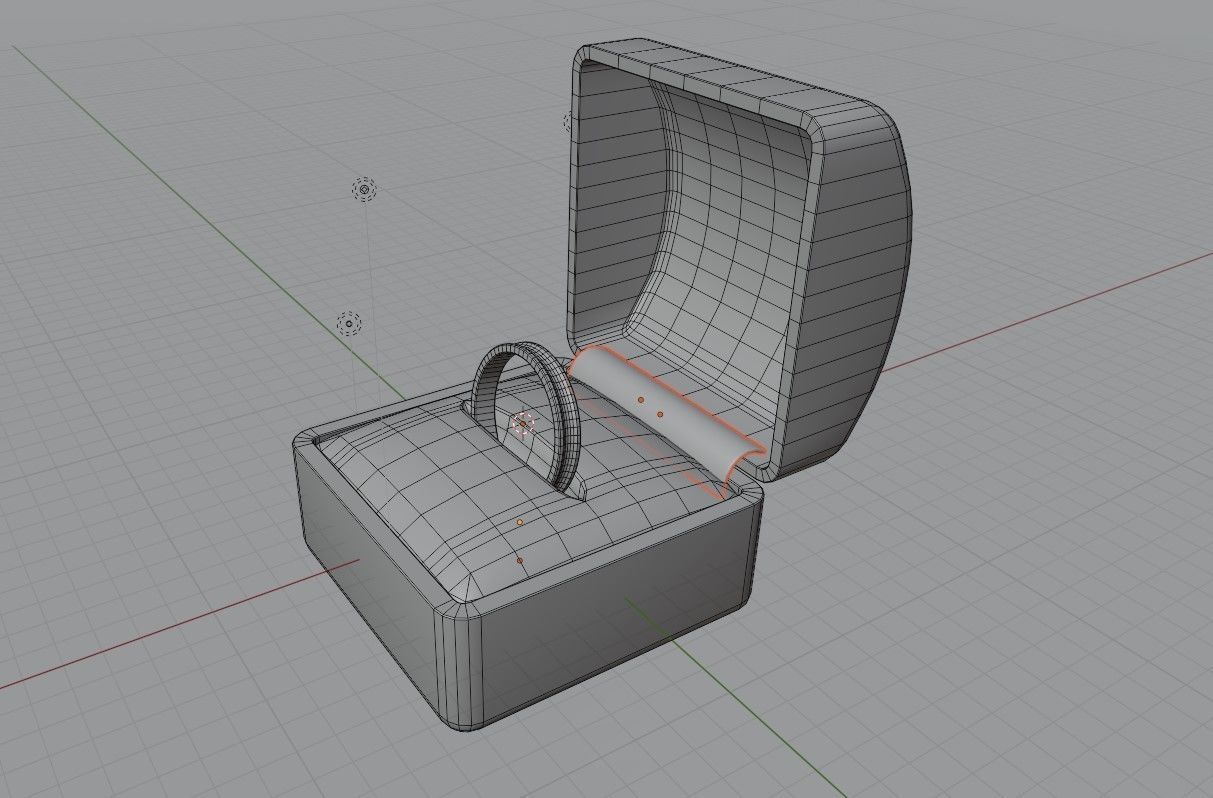The height and width of the screenshot is (798, 1213).
Task: Click the 3D cursor inside the ring
Action: 523,424
